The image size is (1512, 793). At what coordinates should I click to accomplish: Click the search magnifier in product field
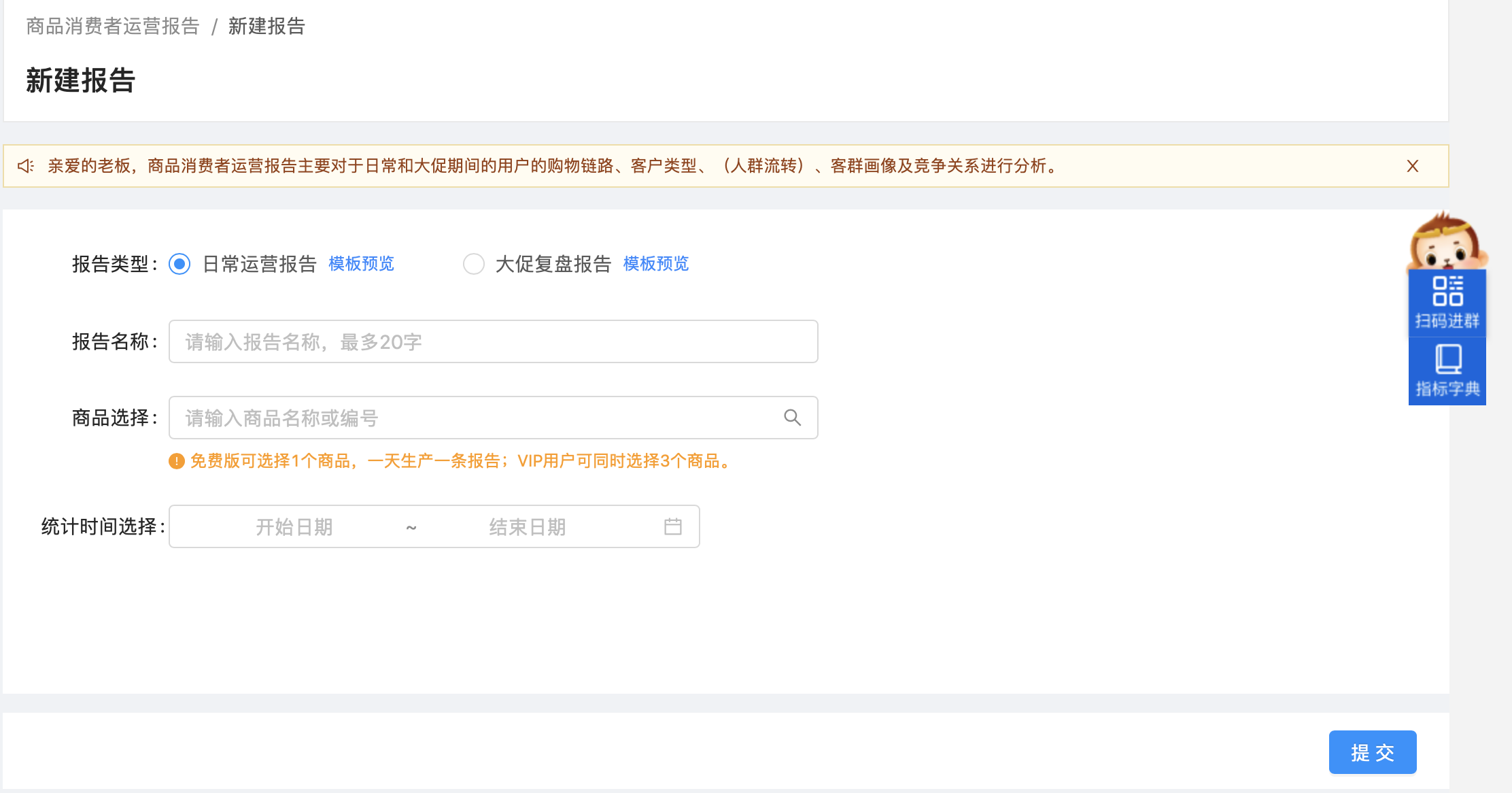[x=792, y=418]
